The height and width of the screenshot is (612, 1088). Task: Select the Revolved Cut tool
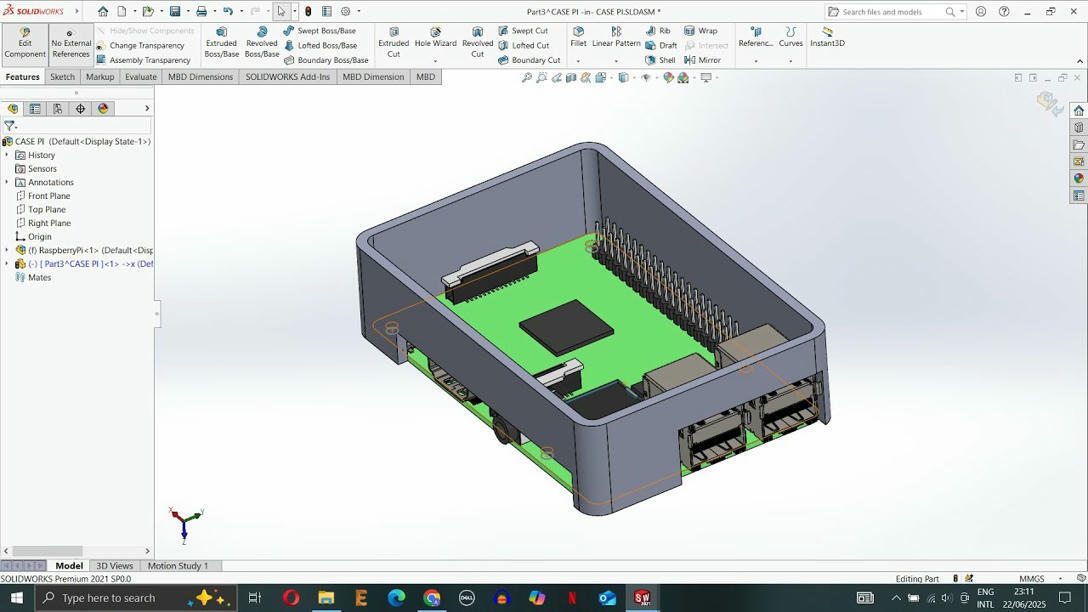pos(477,43)
